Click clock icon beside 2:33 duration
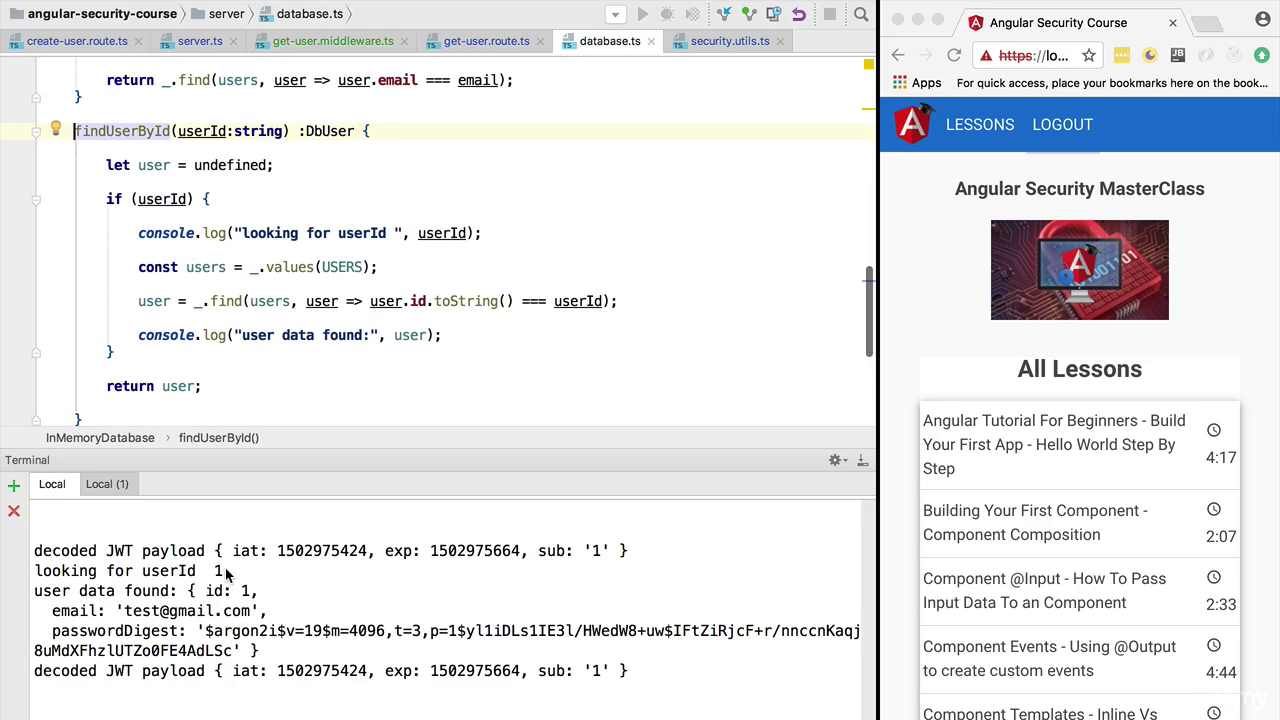 (1214, 577)
